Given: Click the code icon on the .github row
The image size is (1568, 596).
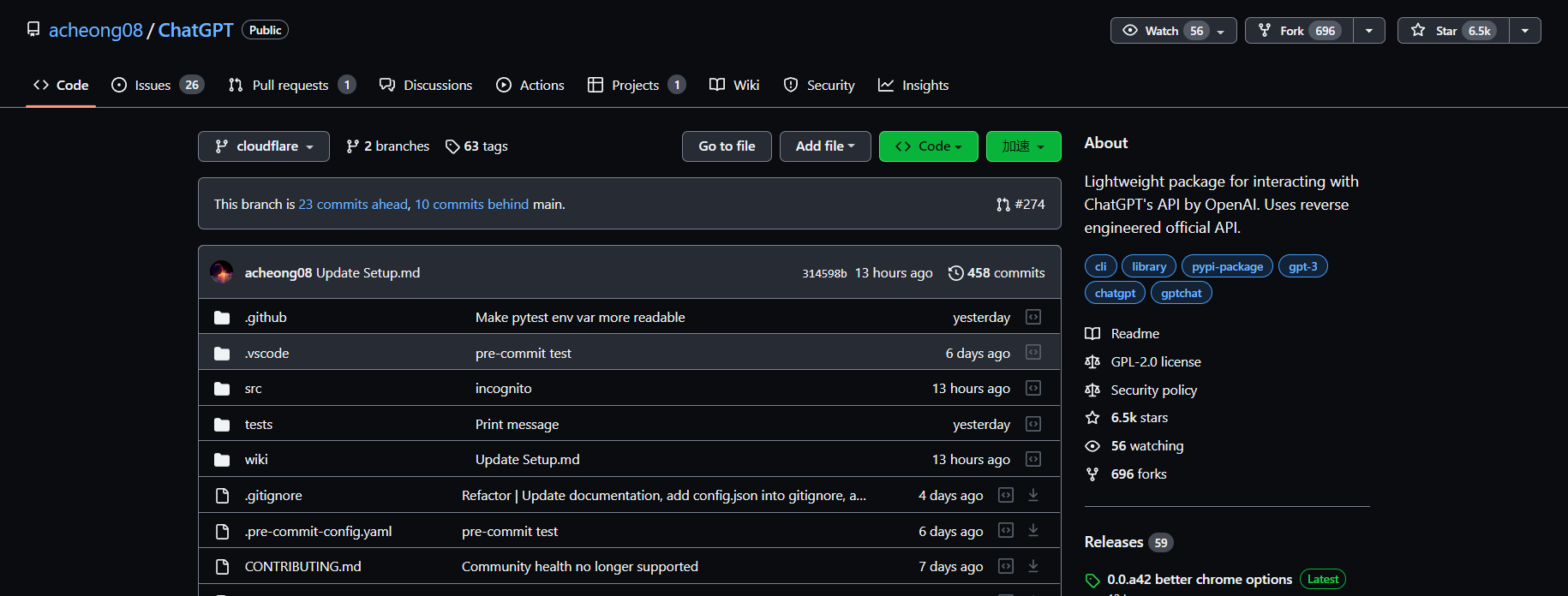Looking at the screenshot, I should pyautogui.click(x=1033, y=318).
